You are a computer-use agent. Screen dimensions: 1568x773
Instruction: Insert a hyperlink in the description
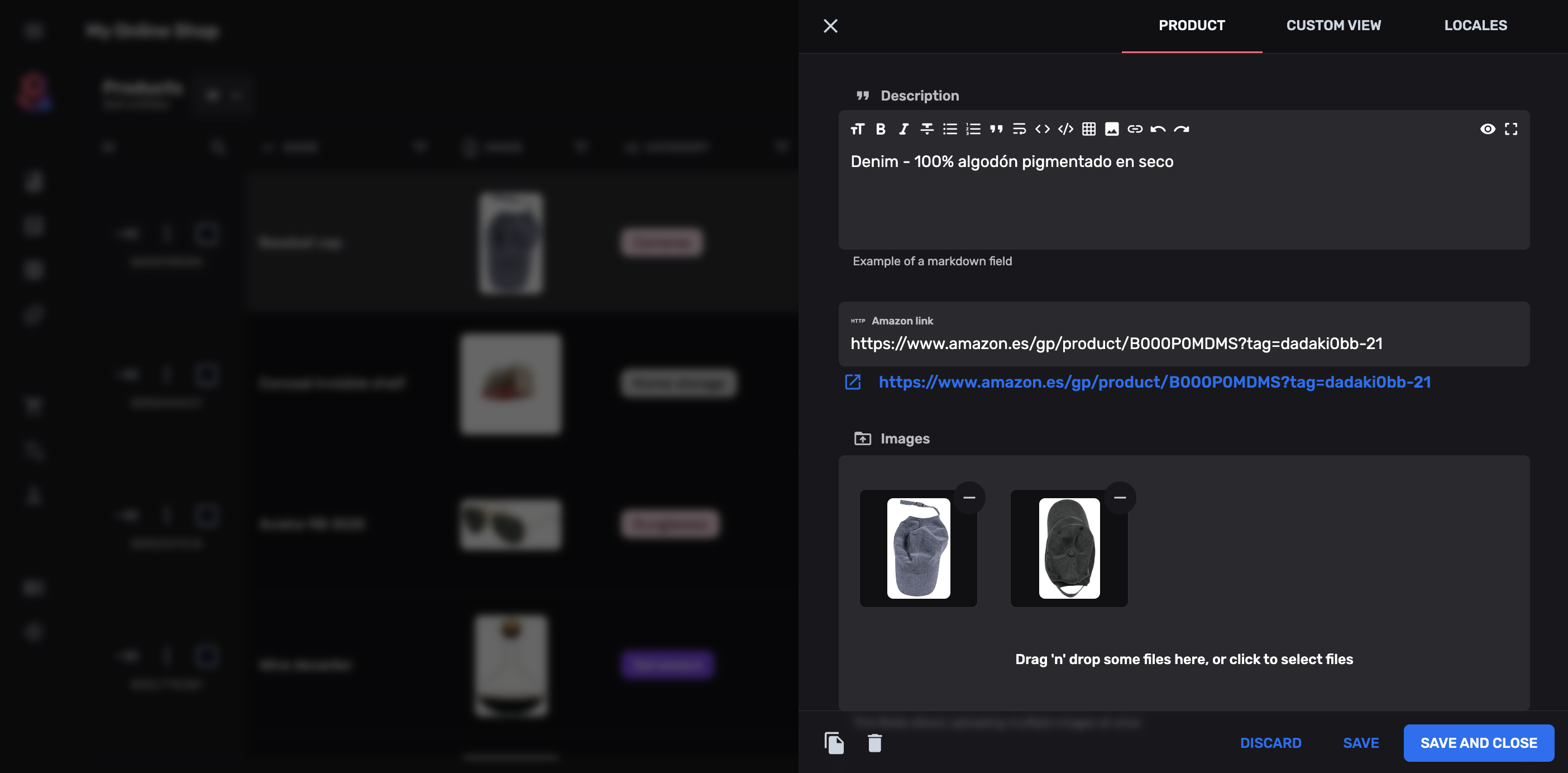(x=1135, y=128)
